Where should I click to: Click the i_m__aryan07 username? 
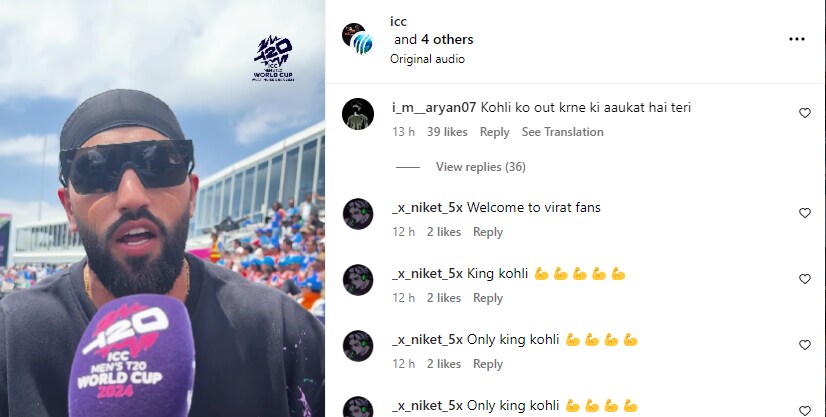(x=434, y=107)
